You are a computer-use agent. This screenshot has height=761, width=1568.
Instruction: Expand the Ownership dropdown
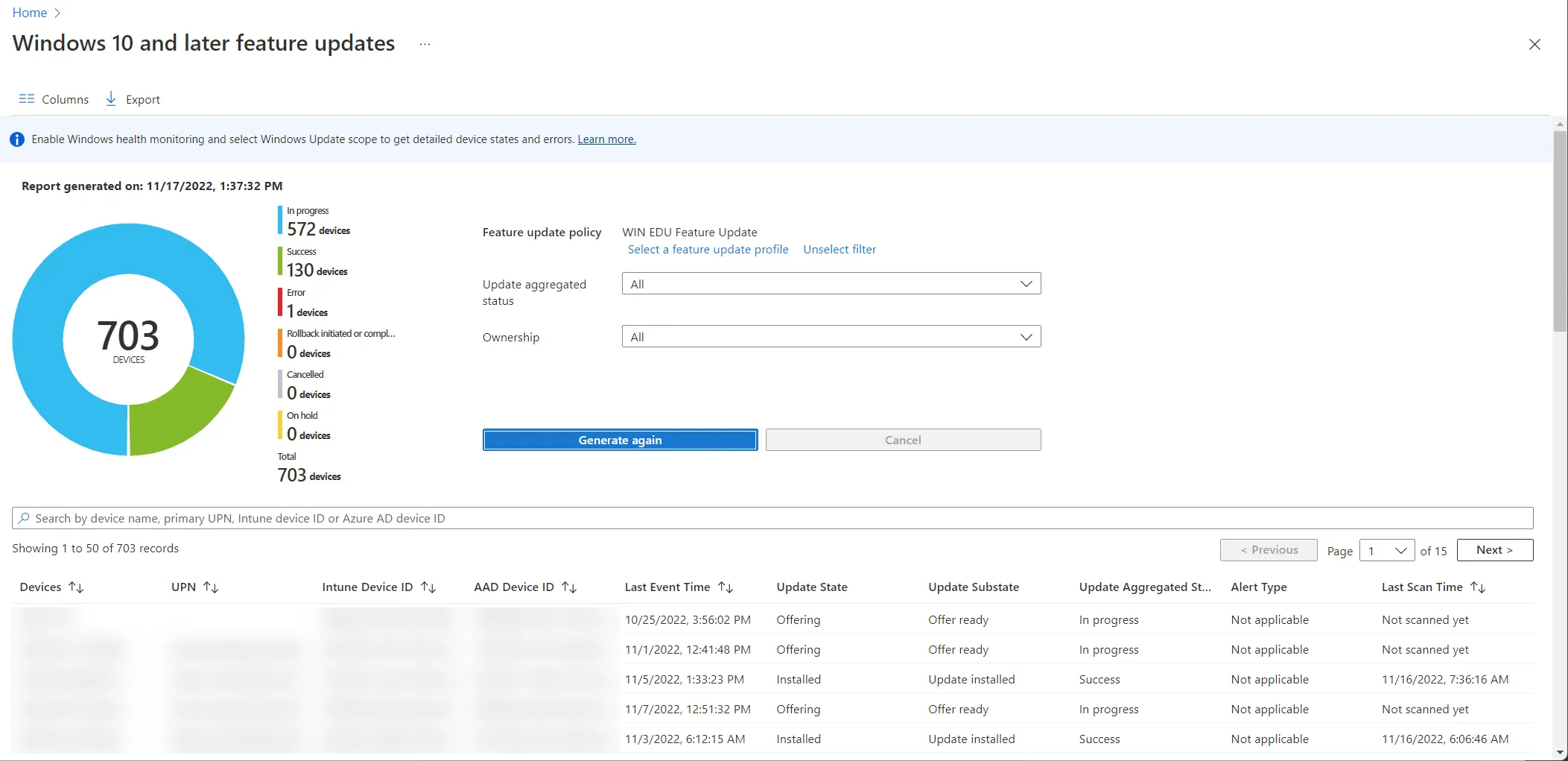[x=831, y=337]
